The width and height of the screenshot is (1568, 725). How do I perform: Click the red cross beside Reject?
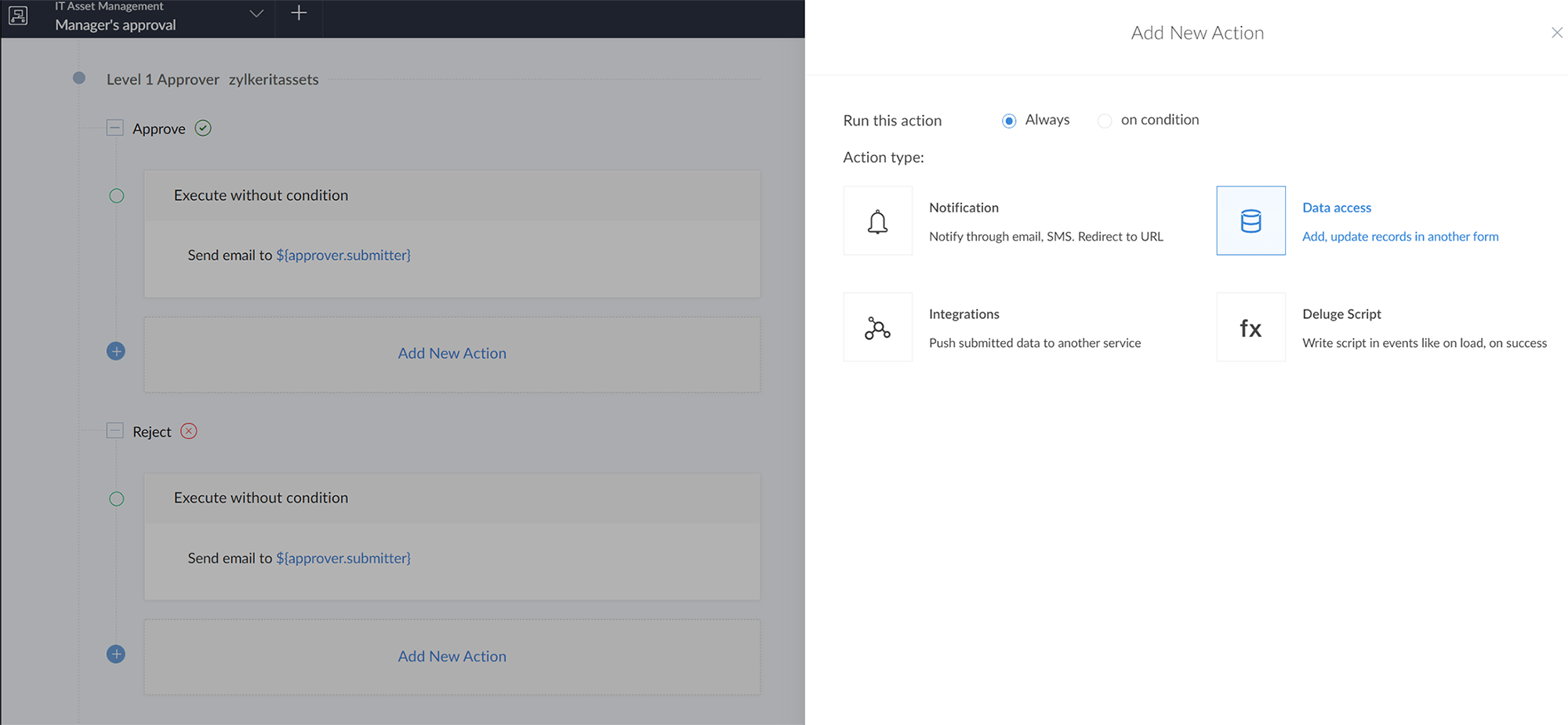188,431
